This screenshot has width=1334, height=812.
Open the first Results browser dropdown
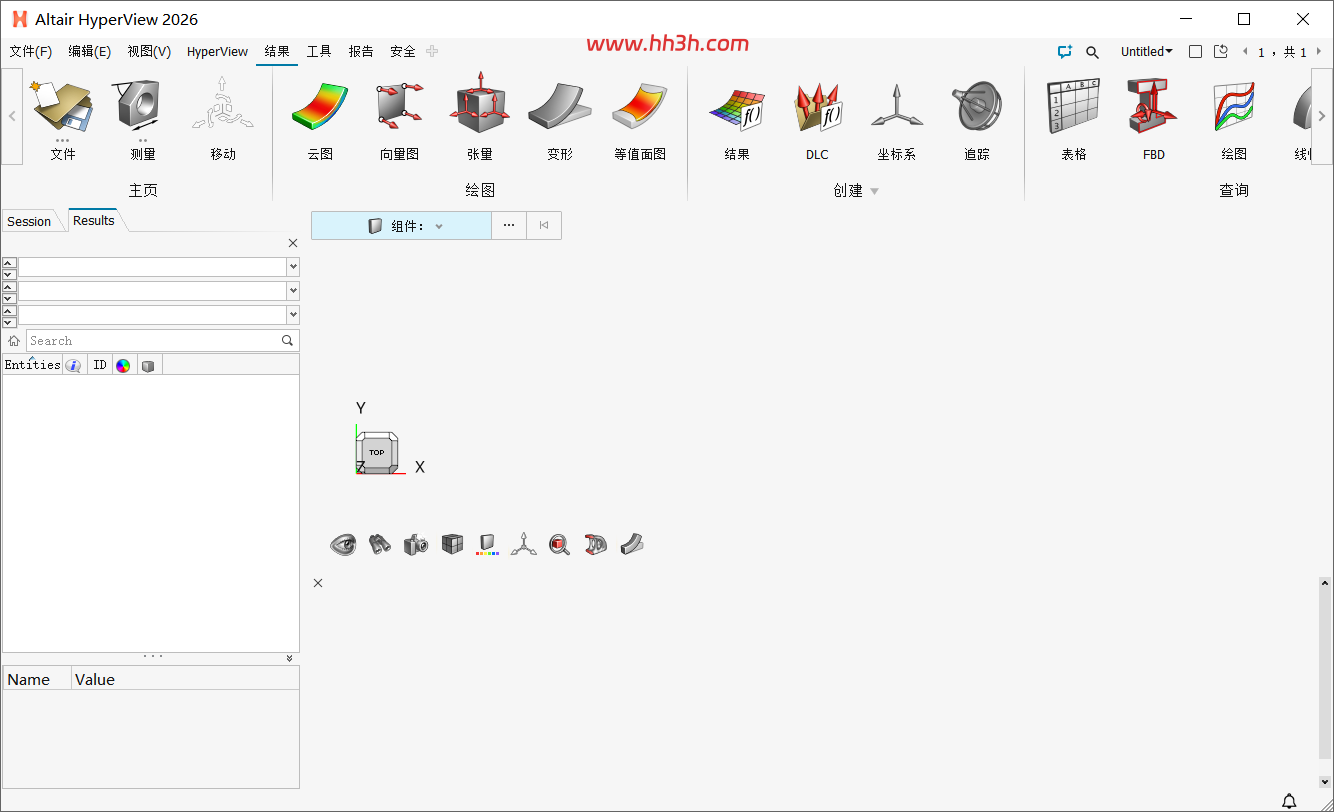point(293,267)
